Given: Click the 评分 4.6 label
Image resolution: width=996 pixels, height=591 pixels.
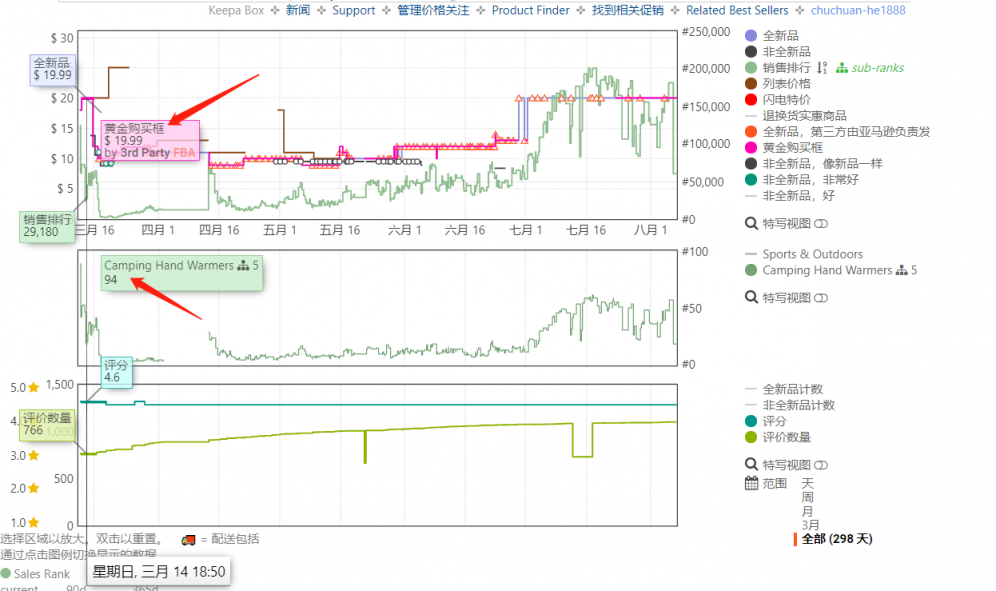Looking at the screenshot, I should pyautogui.click(x=117, y=371).
